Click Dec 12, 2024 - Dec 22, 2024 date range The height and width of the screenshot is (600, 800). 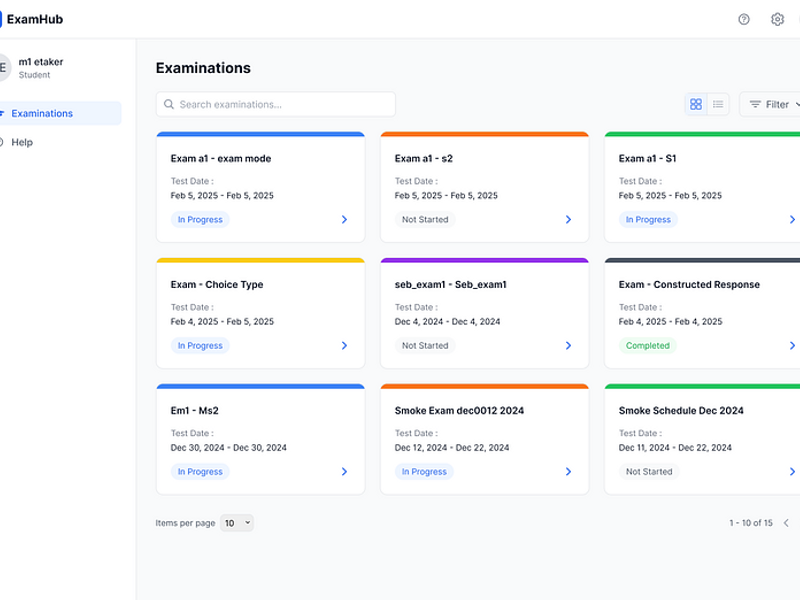[452, 447]
